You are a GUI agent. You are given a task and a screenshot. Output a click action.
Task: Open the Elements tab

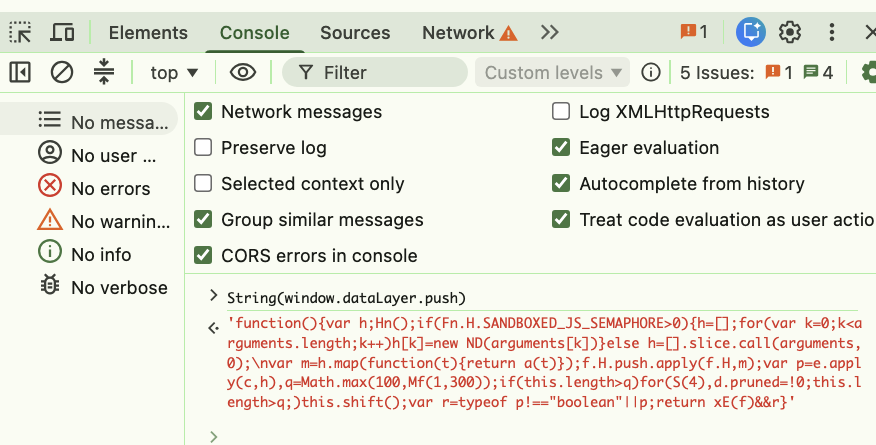click(x=148, y=32)
